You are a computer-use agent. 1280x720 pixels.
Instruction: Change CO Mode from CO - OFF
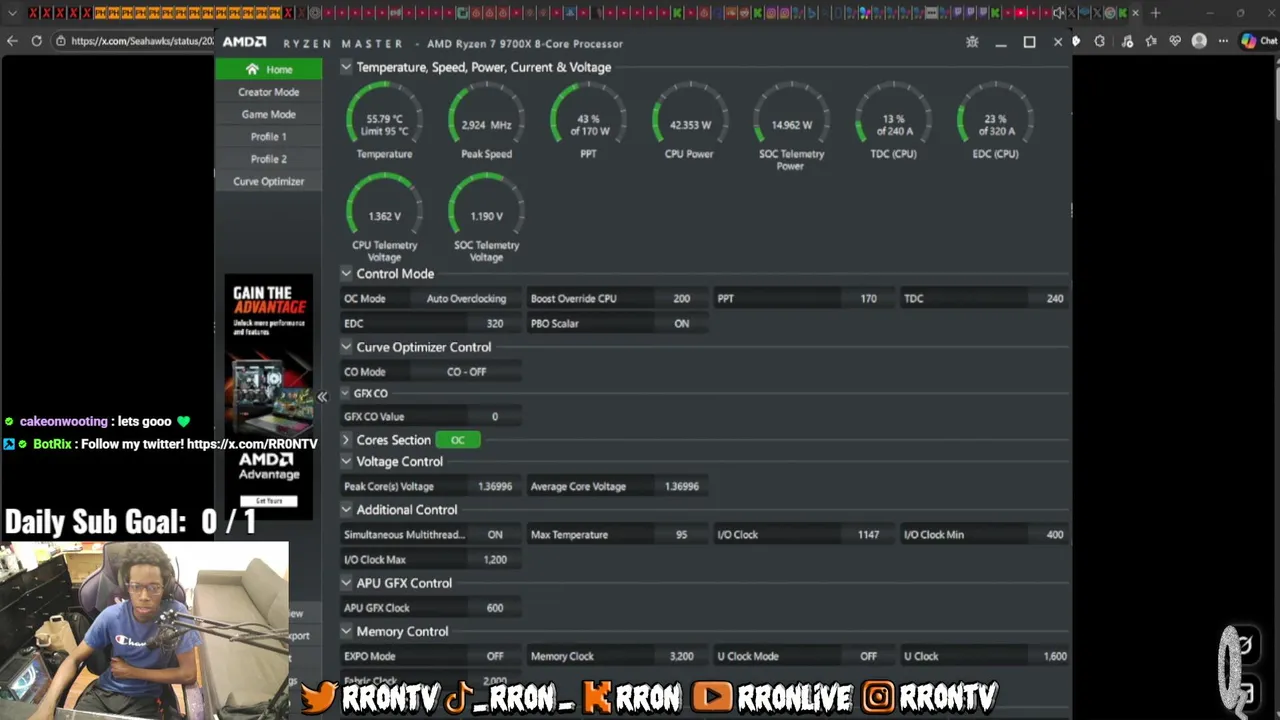466,372
